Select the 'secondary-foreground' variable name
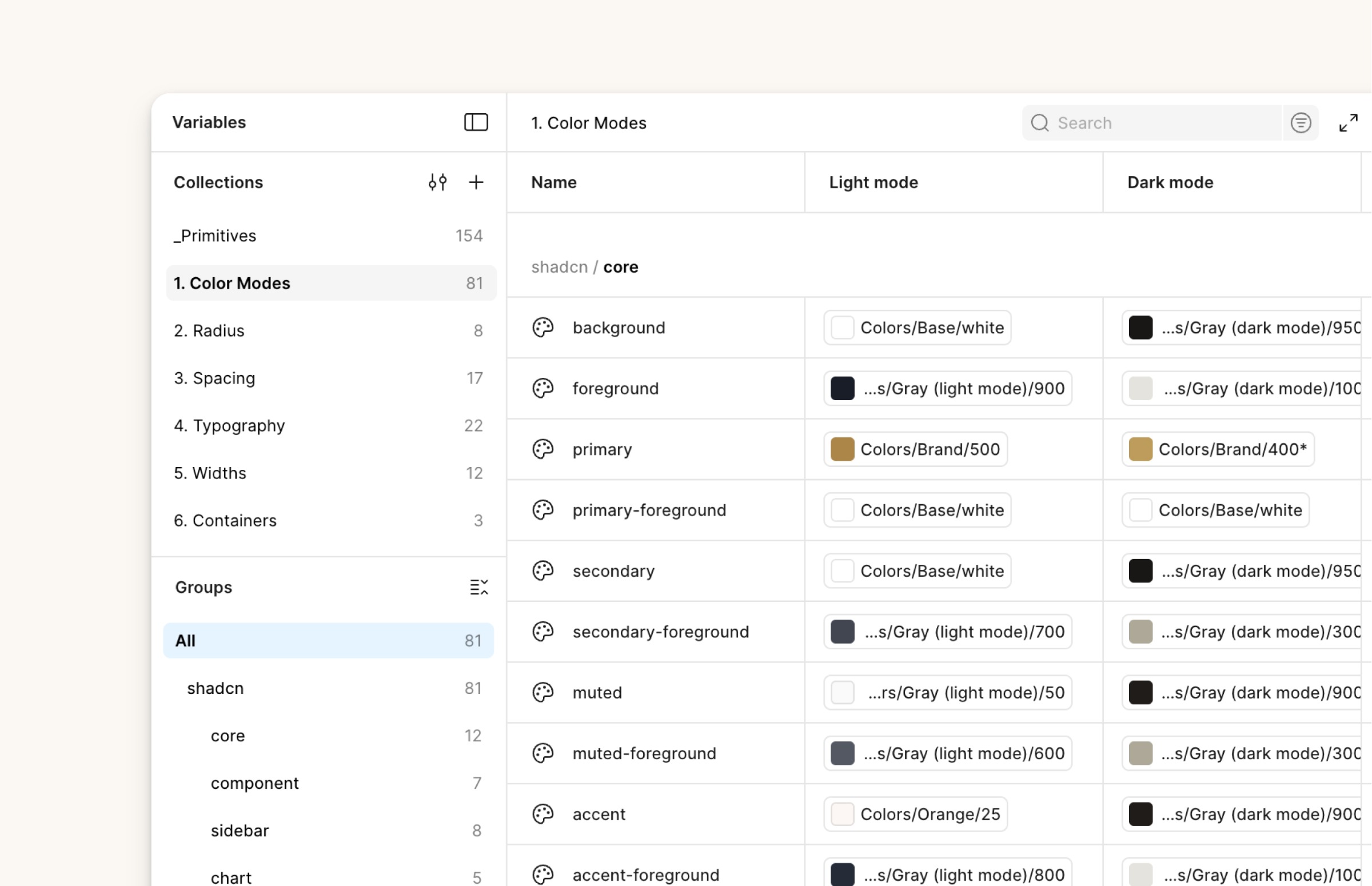 (661, 632)
